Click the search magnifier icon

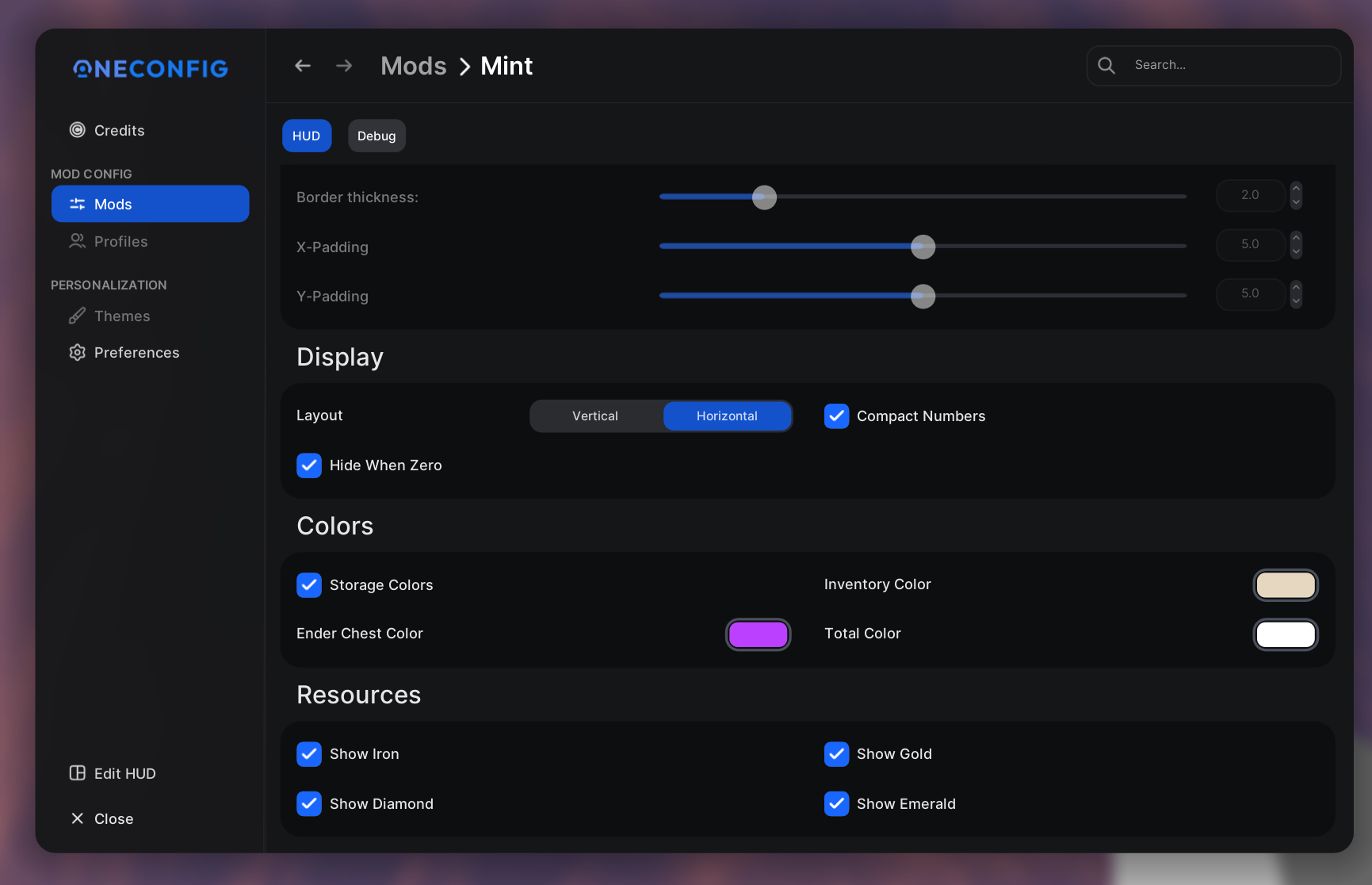pyautogui.click(x=1106, y=65)
